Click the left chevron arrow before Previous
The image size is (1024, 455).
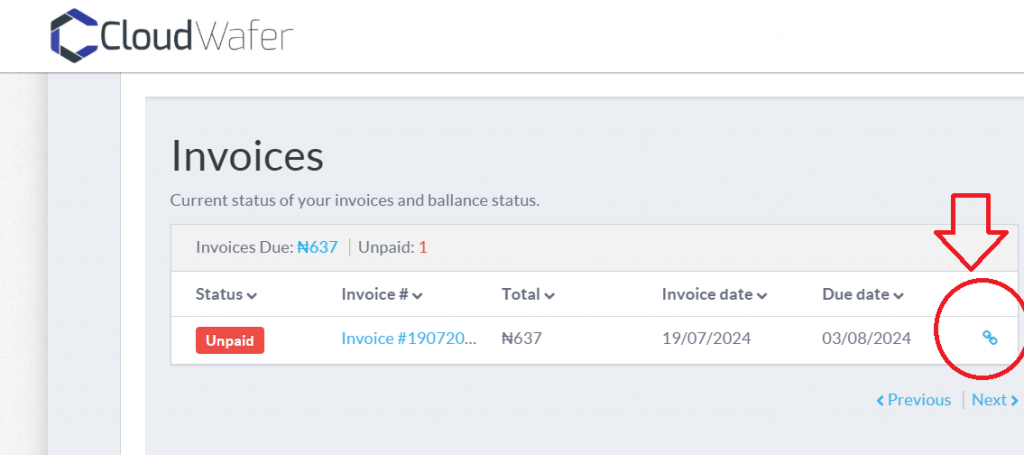[880, 400]
